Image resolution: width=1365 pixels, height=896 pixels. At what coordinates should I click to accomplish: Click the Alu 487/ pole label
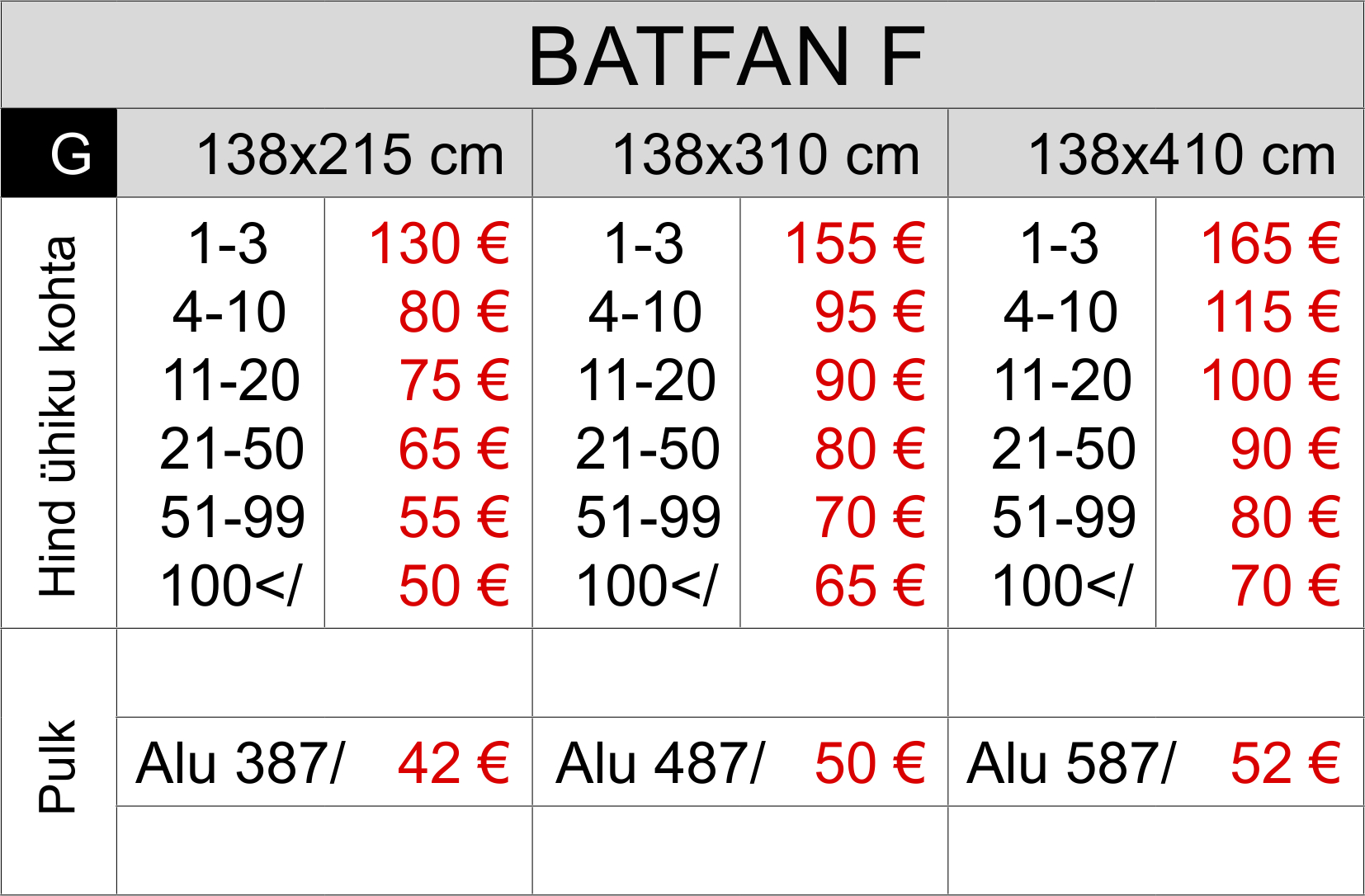click(660, 763)
